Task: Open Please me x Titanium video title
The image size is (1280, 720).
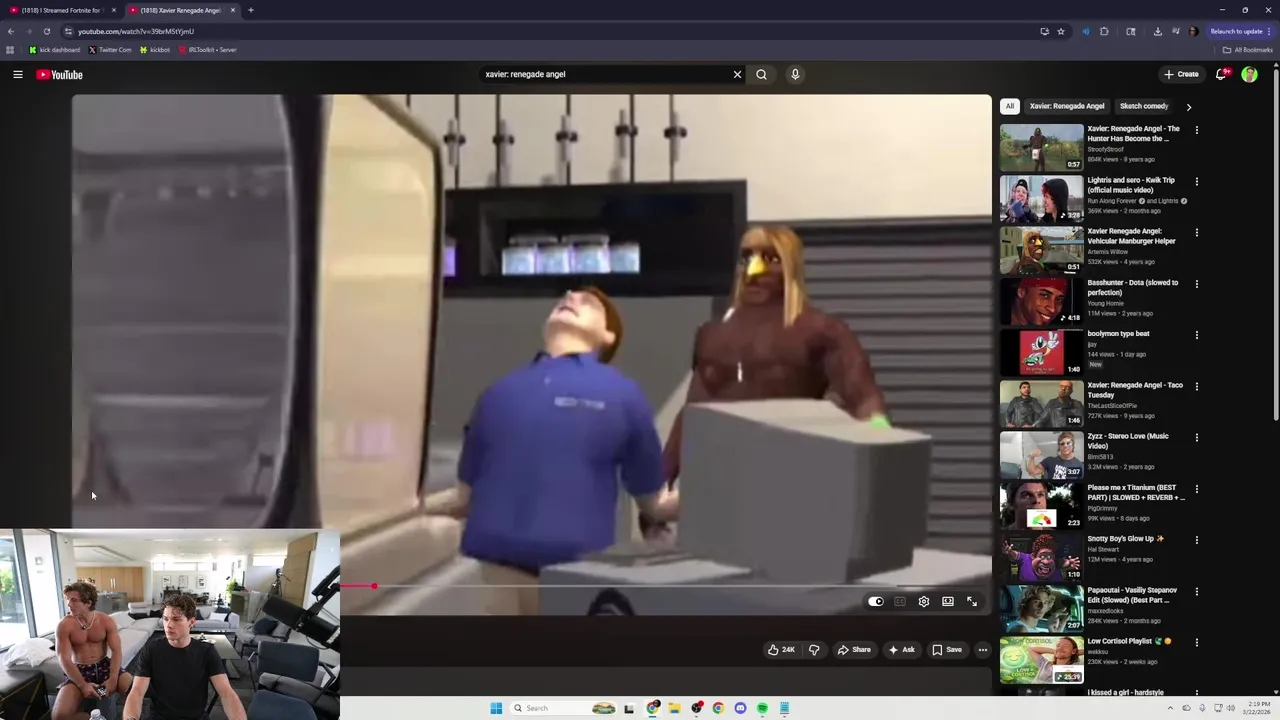Action: click(x=1136, y=492)
